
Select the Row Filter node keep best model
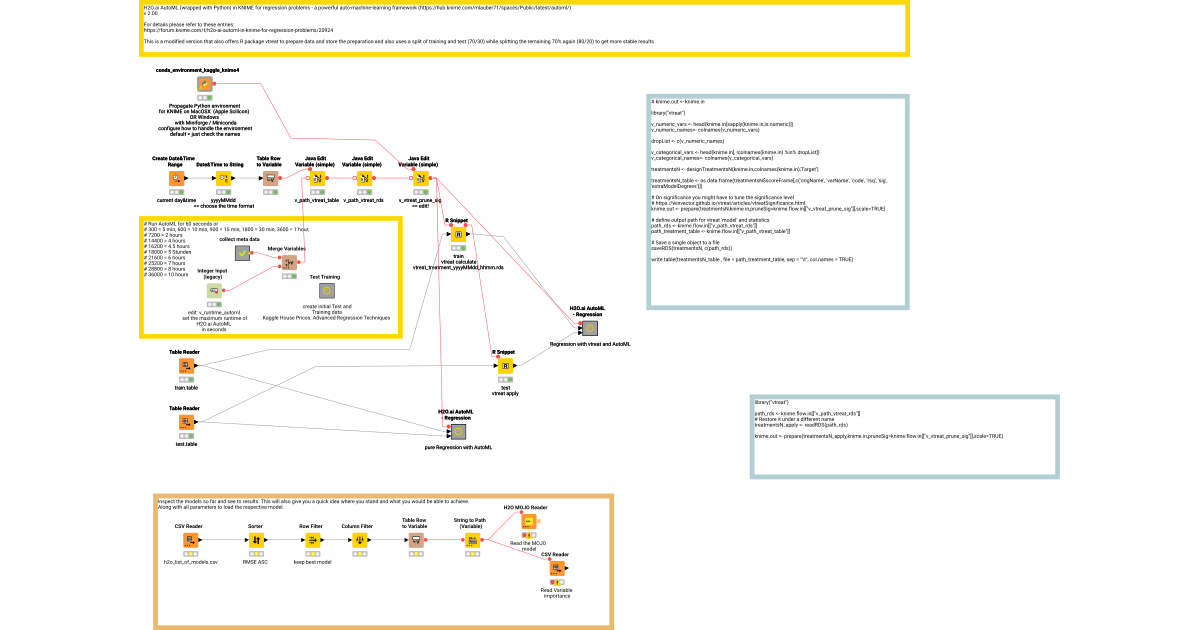pos(312,540)
